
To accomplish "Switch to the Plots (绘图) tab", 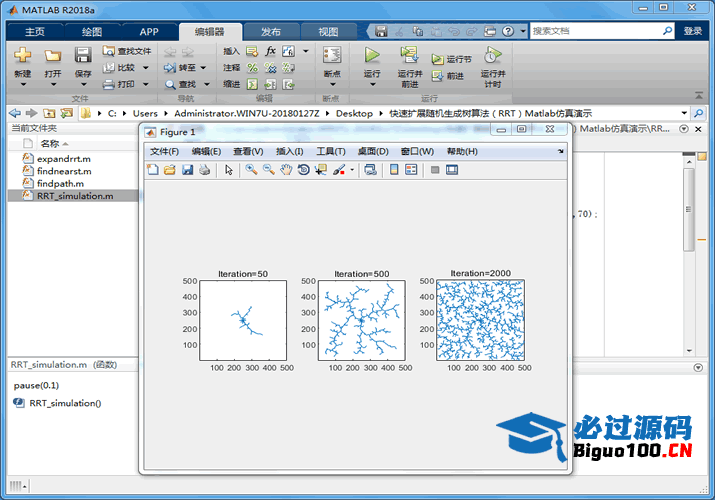I will tap(92, 31).
